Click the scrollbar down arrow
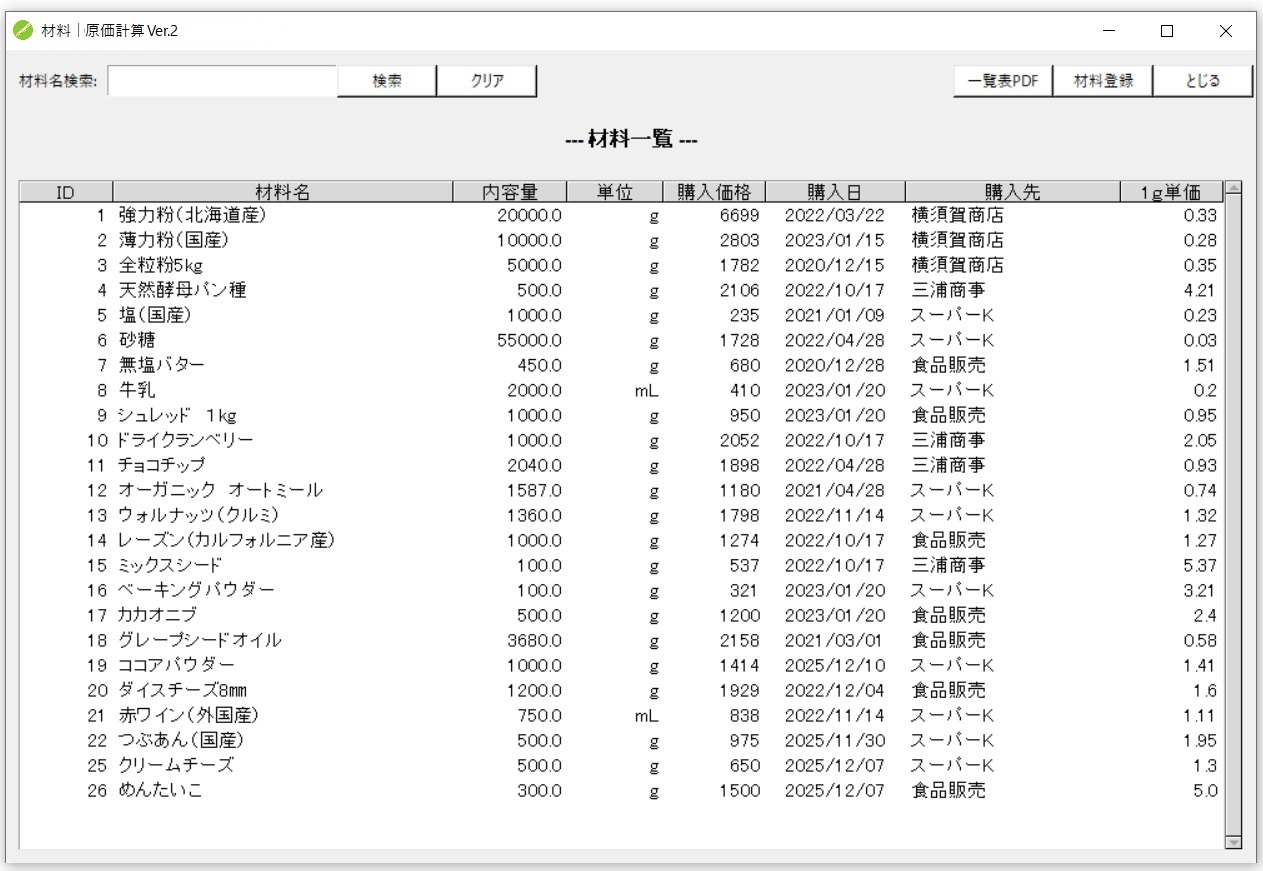This screenshot has width=1263, height=871. [1233, 840]
